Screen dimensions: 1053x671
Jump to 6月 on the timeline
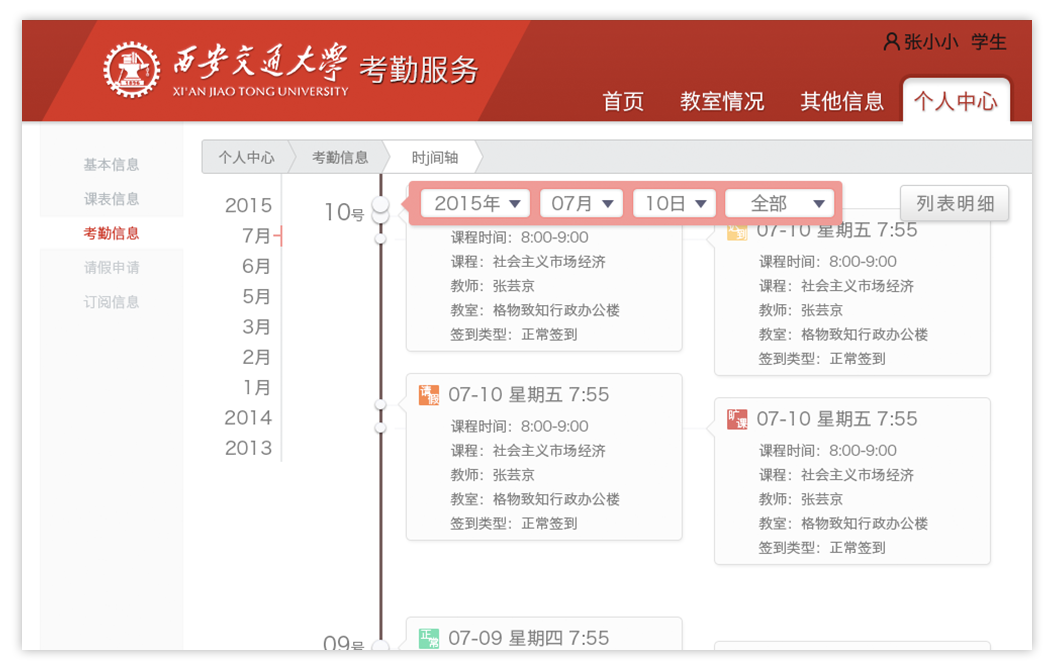coord(256,266)
